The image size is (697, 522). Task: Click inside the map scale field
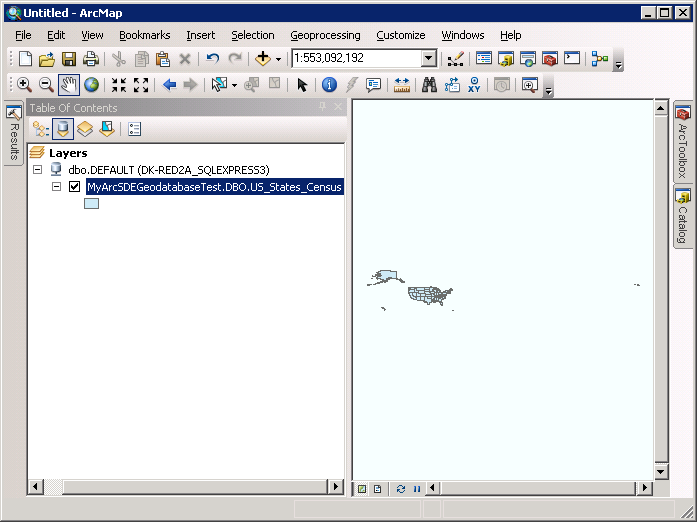tap(357, 58)
